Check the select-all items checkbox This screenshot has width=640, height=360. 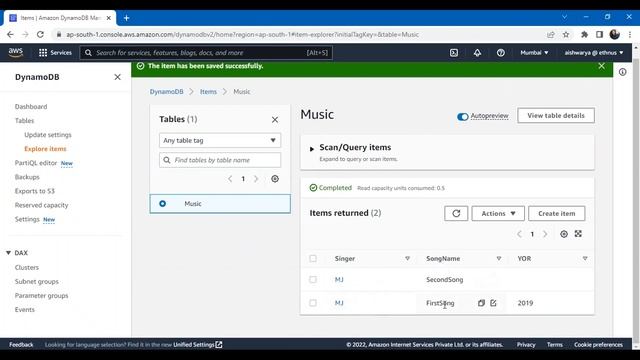(x=313, y=258)
